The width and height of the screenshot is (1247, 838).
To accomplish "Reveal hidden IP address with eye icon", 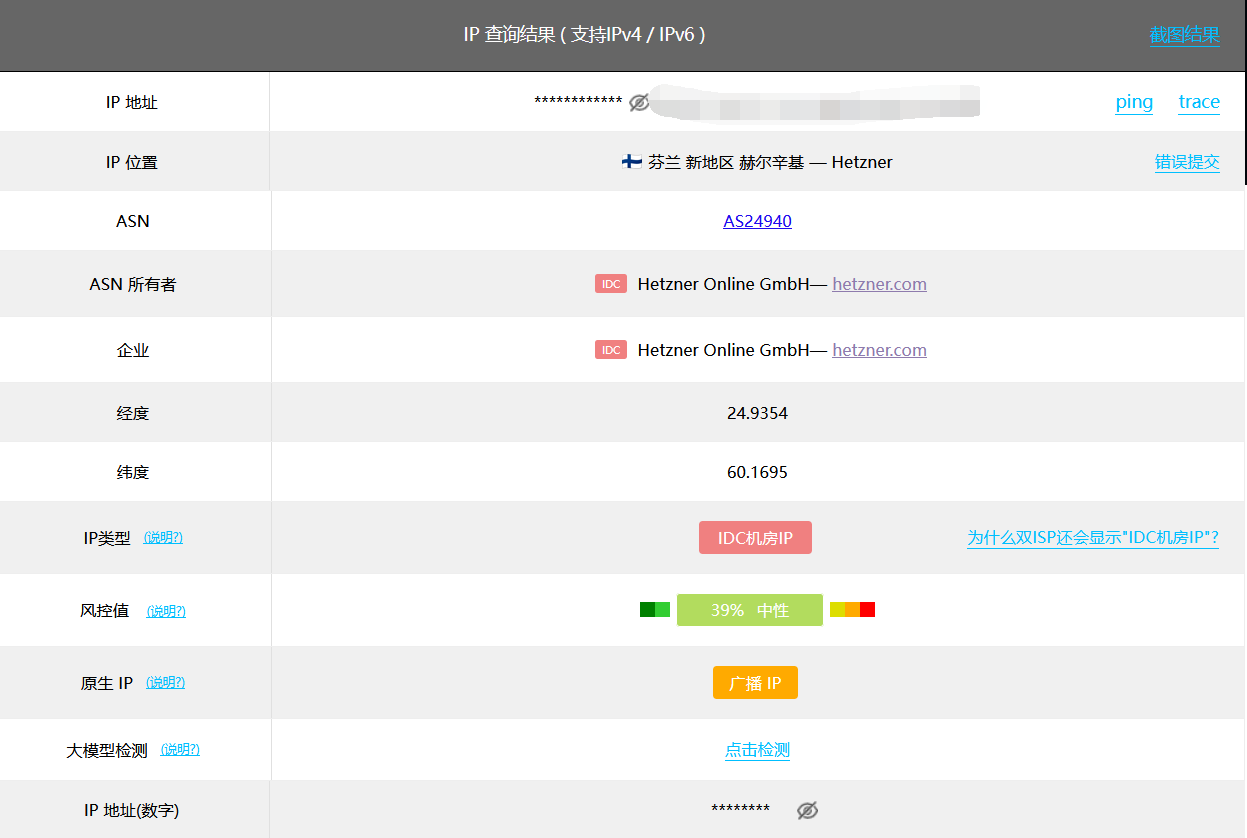I will [639, 102].
